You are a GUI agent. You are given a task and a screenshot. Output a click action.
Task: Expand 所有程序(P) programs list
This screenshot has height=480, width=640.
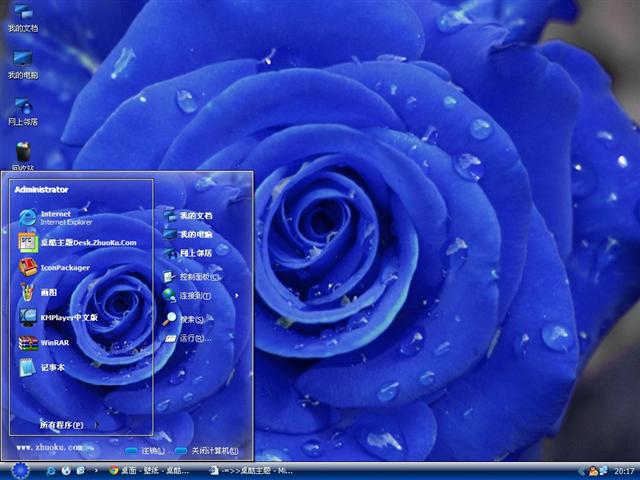[x=62, y=425]
